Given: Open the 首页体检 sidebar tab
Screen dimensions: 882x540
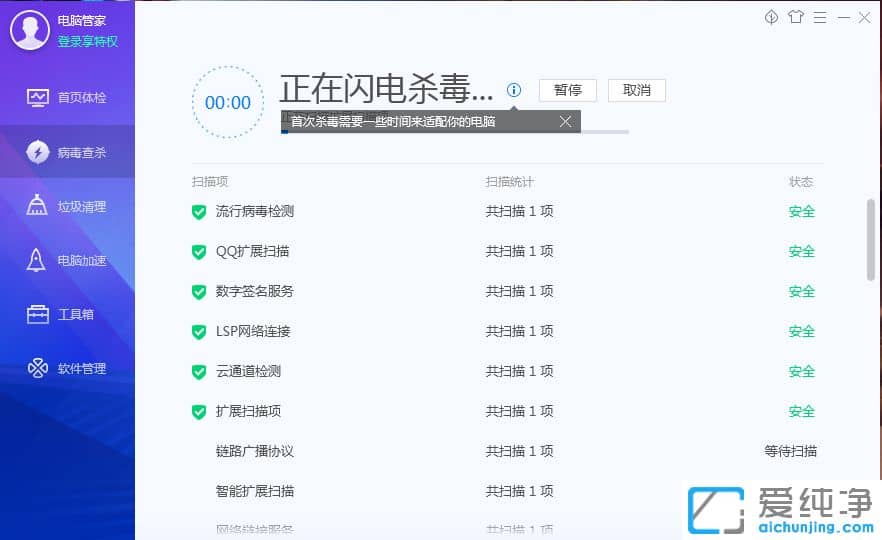Looking at the screenshot, I should 68,98.
